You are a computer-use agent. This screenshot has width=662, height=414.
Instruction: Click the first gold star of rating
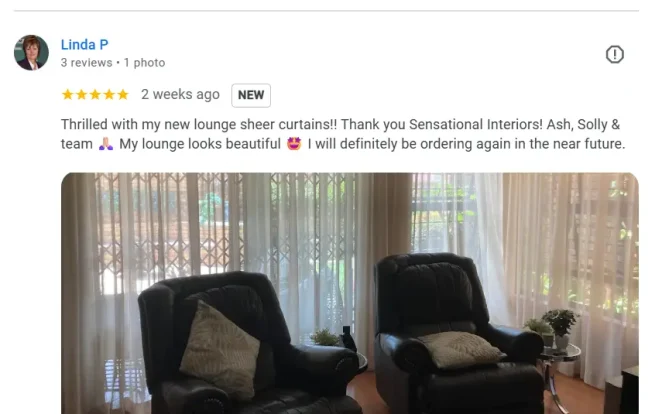coord(68,95)
